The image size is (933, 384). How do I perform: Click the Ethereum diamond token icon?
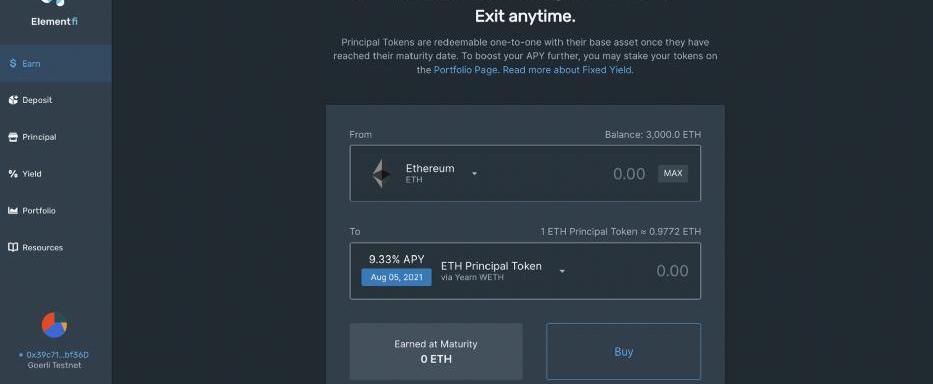point(381,174)
